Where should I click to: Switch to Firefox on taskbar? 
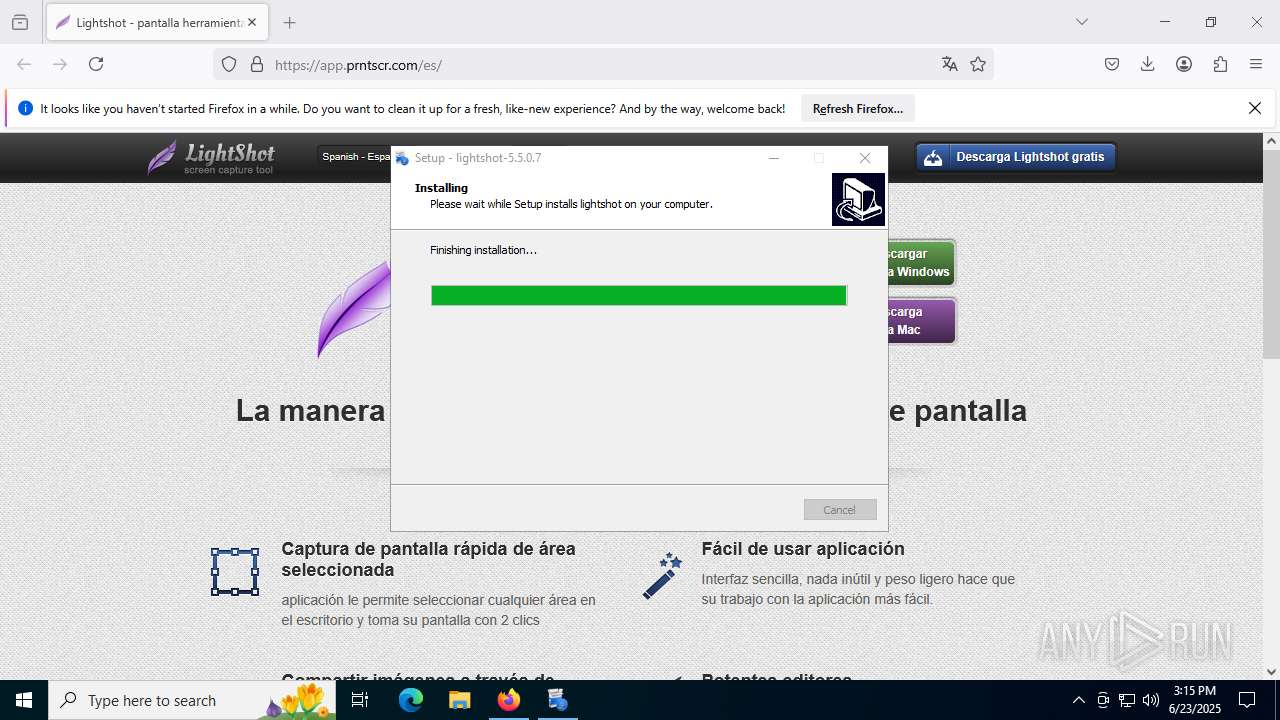click(x=509, y=700)
